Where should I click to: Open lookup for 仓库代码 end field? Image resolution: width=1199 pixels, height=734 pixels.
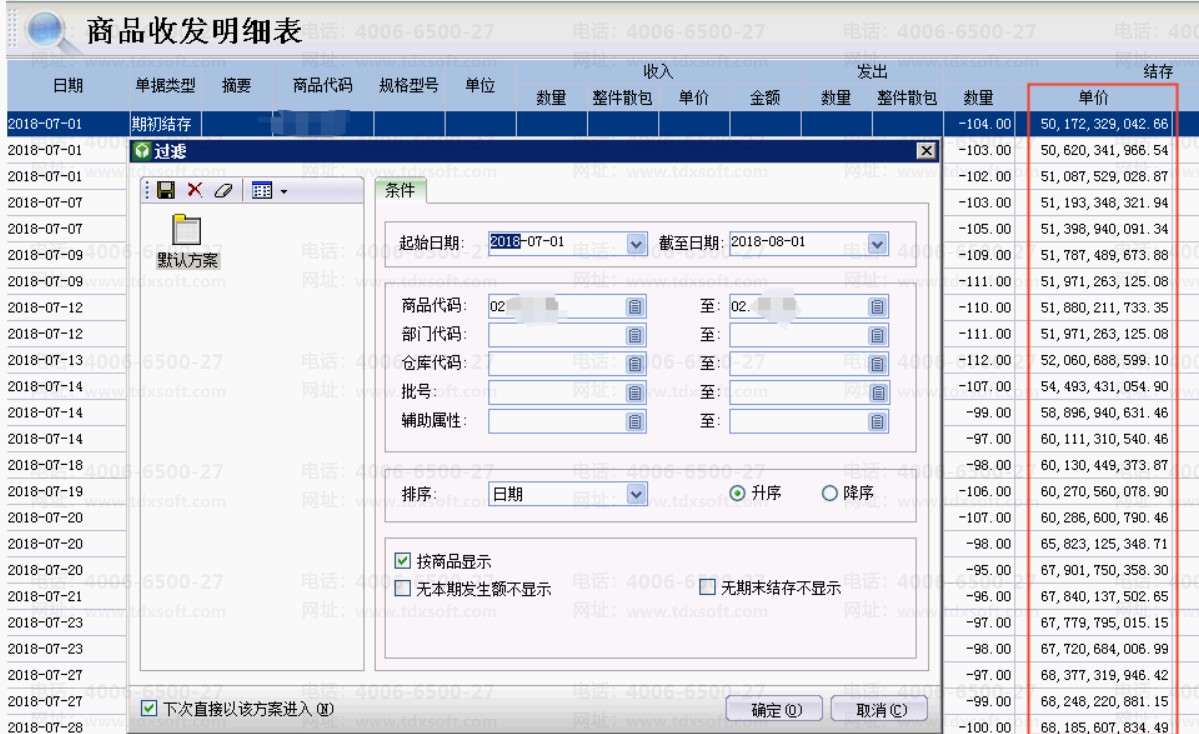877,364
